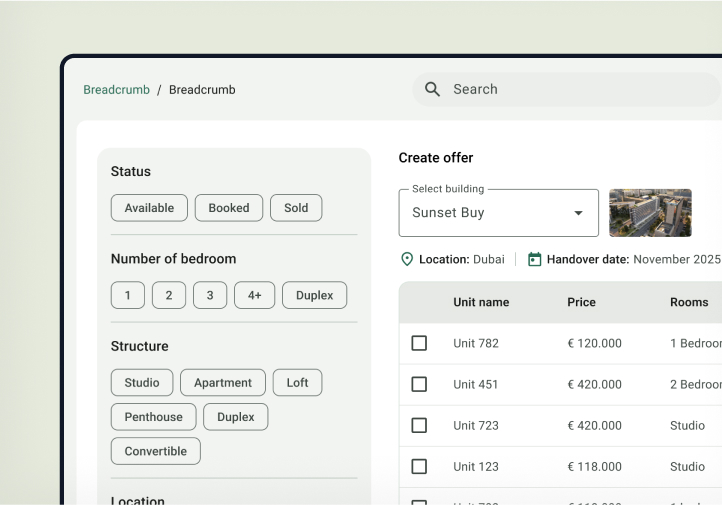Screen dimensions: 722x505
Task: Select the Convertible structure chip
Action: pyautogui.click(x=156, y=451)
